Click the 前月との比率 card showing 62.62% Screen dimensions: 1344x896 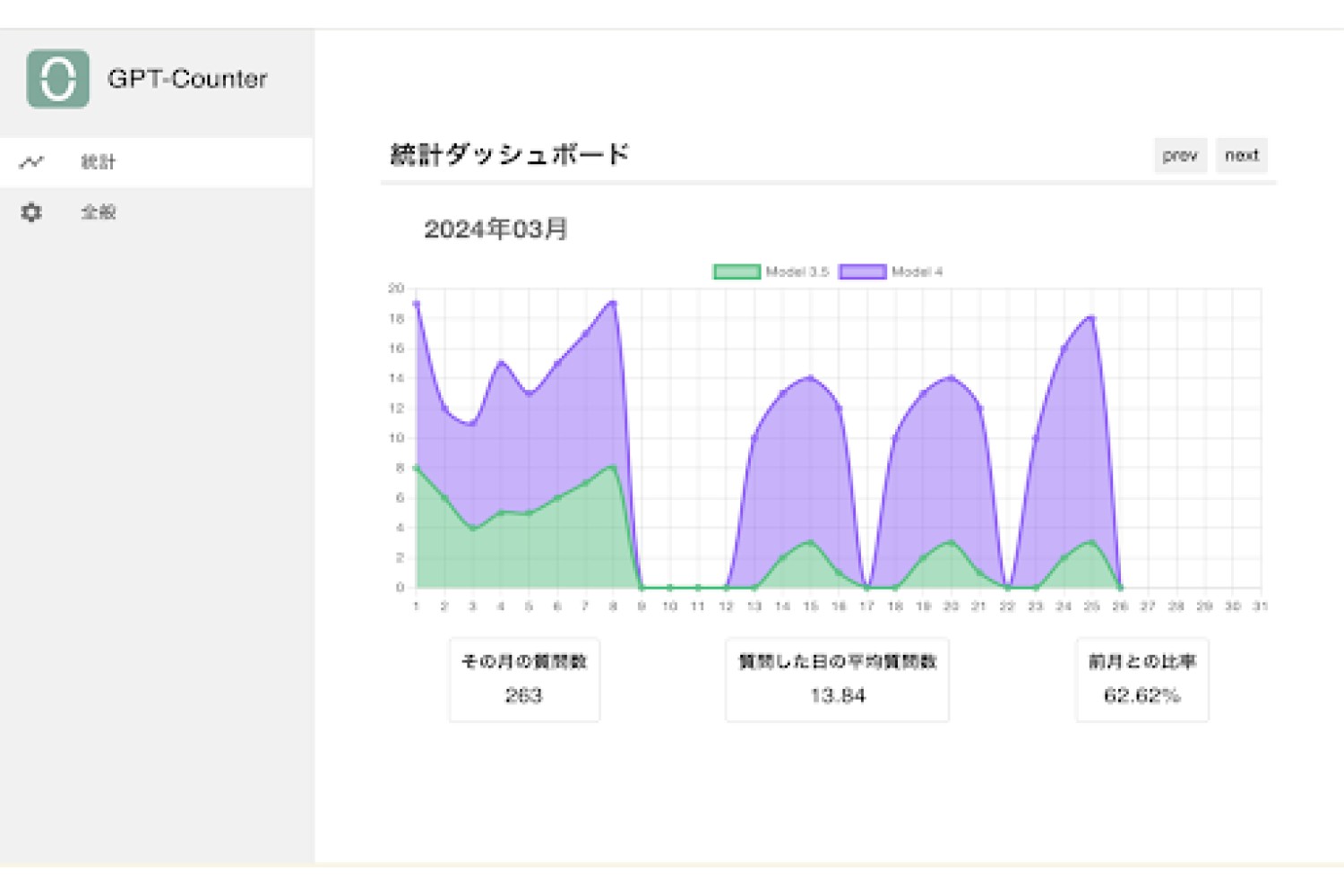click(x=1142, y=680)
